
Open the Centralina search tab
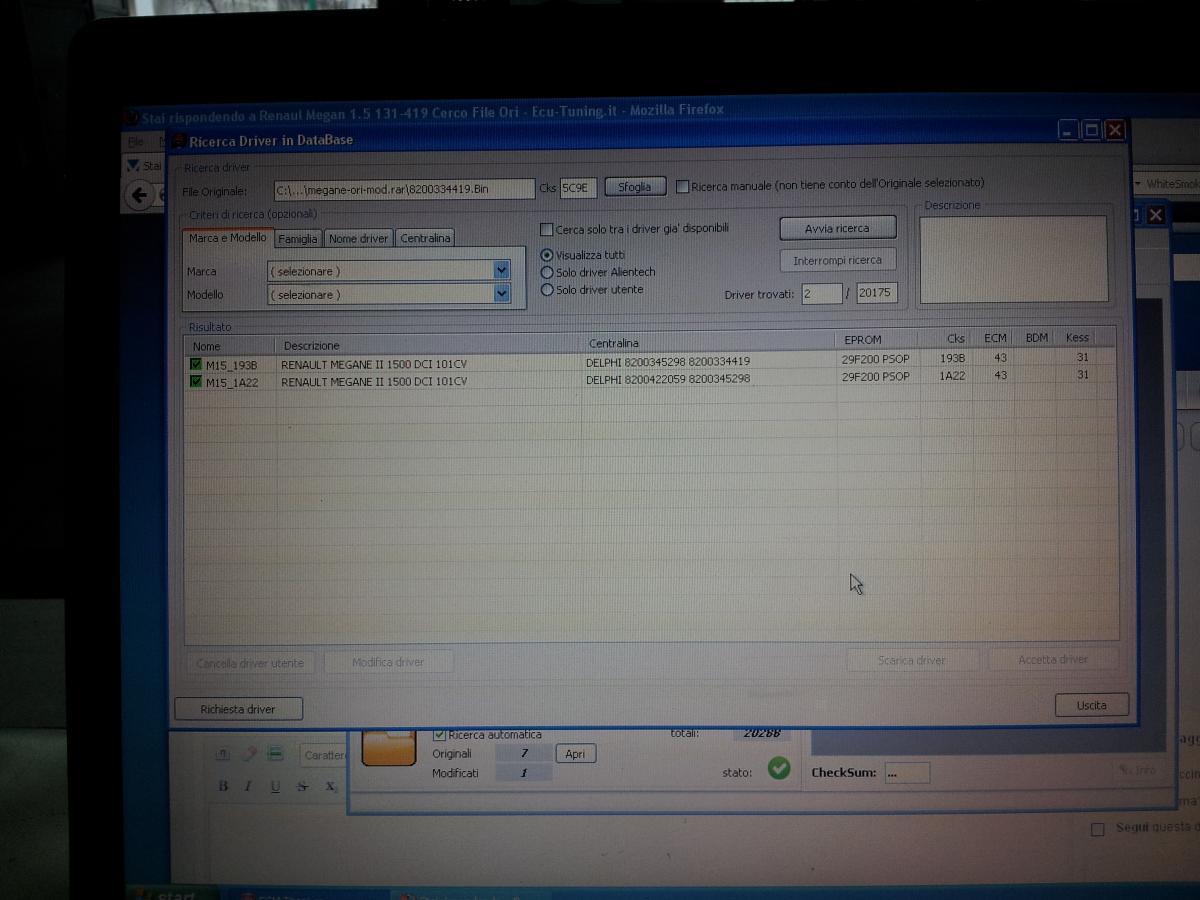426,238
